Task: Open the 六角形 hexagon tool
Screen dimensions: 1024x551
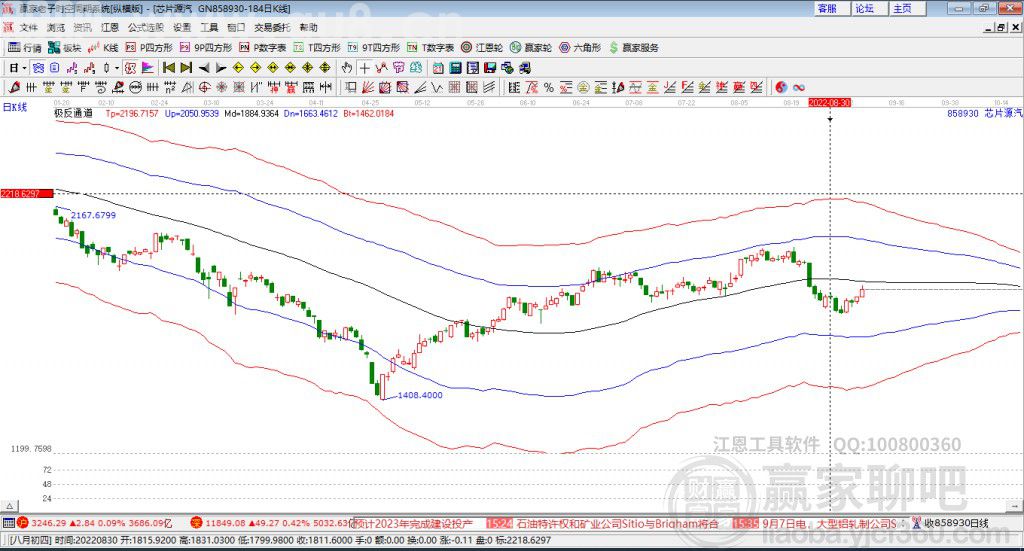Action: point(580,48)
